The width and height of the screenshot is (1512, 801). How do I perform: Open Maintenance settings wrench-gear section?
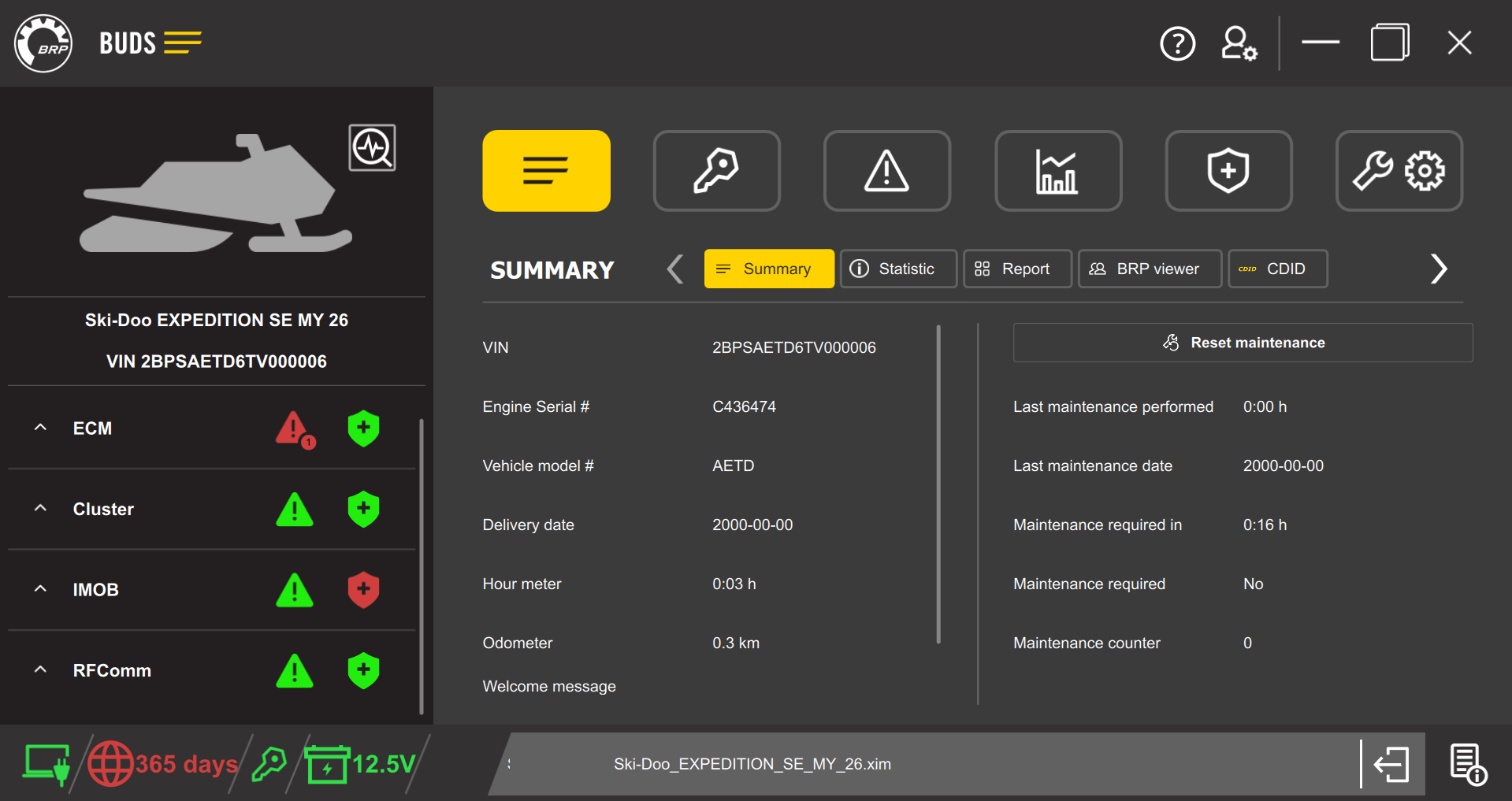(x=1399, y=170)
